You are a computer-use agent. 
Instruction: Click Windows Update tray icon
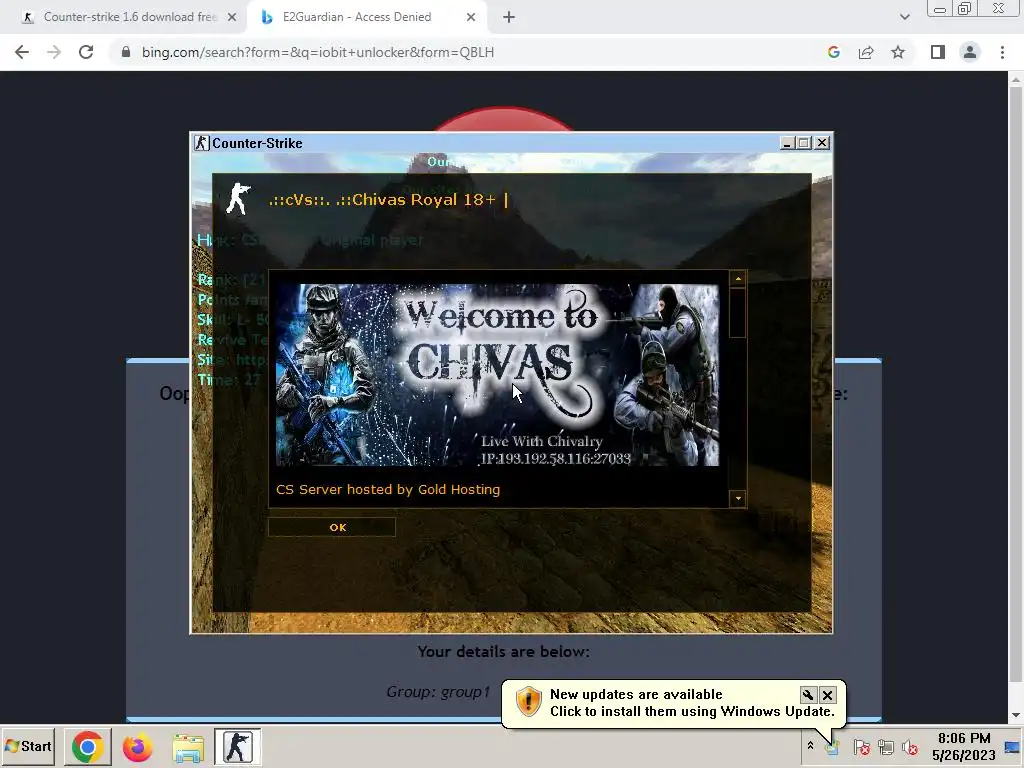coord(833,747)
